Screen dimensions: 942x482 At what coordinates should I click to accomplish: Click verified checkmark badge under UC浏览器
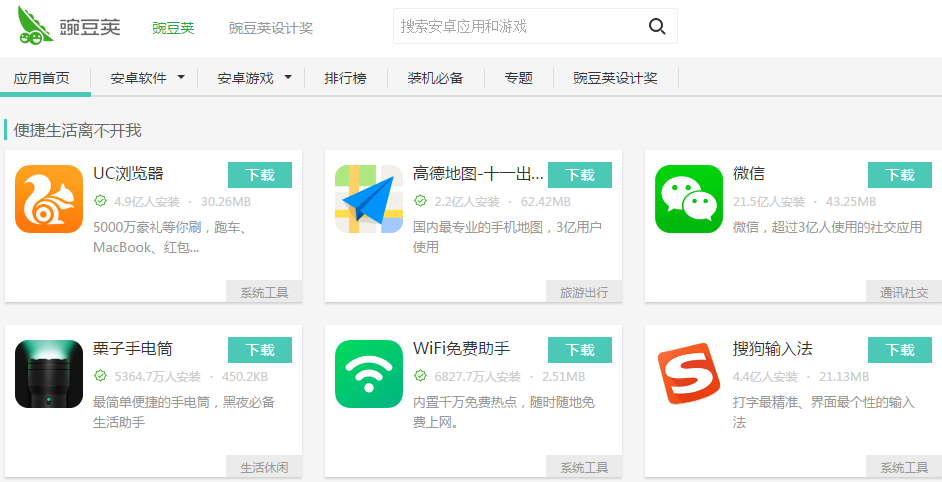coord(100,201)
